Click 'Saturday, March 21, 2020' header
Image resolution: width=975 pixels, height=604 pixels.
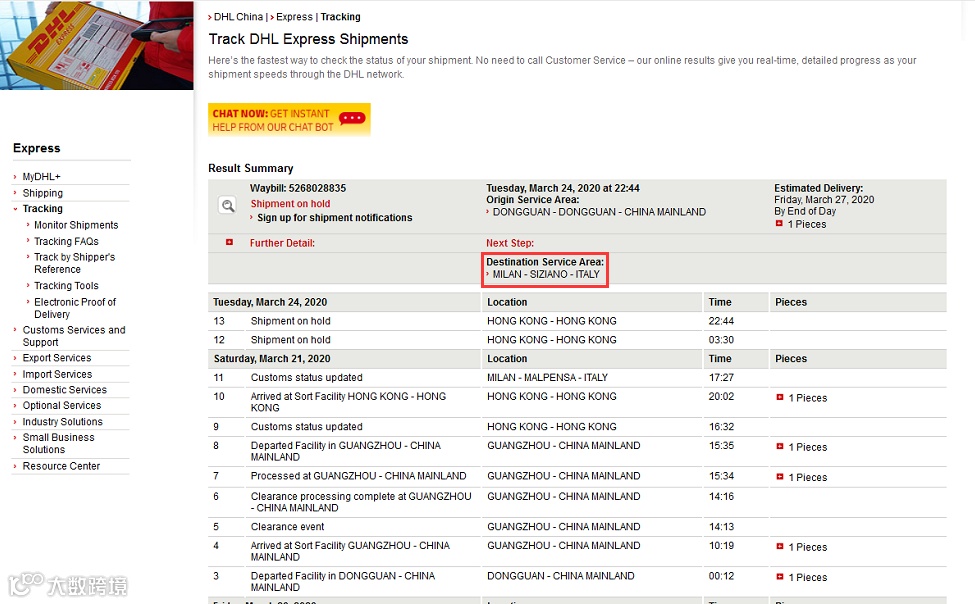272,359
